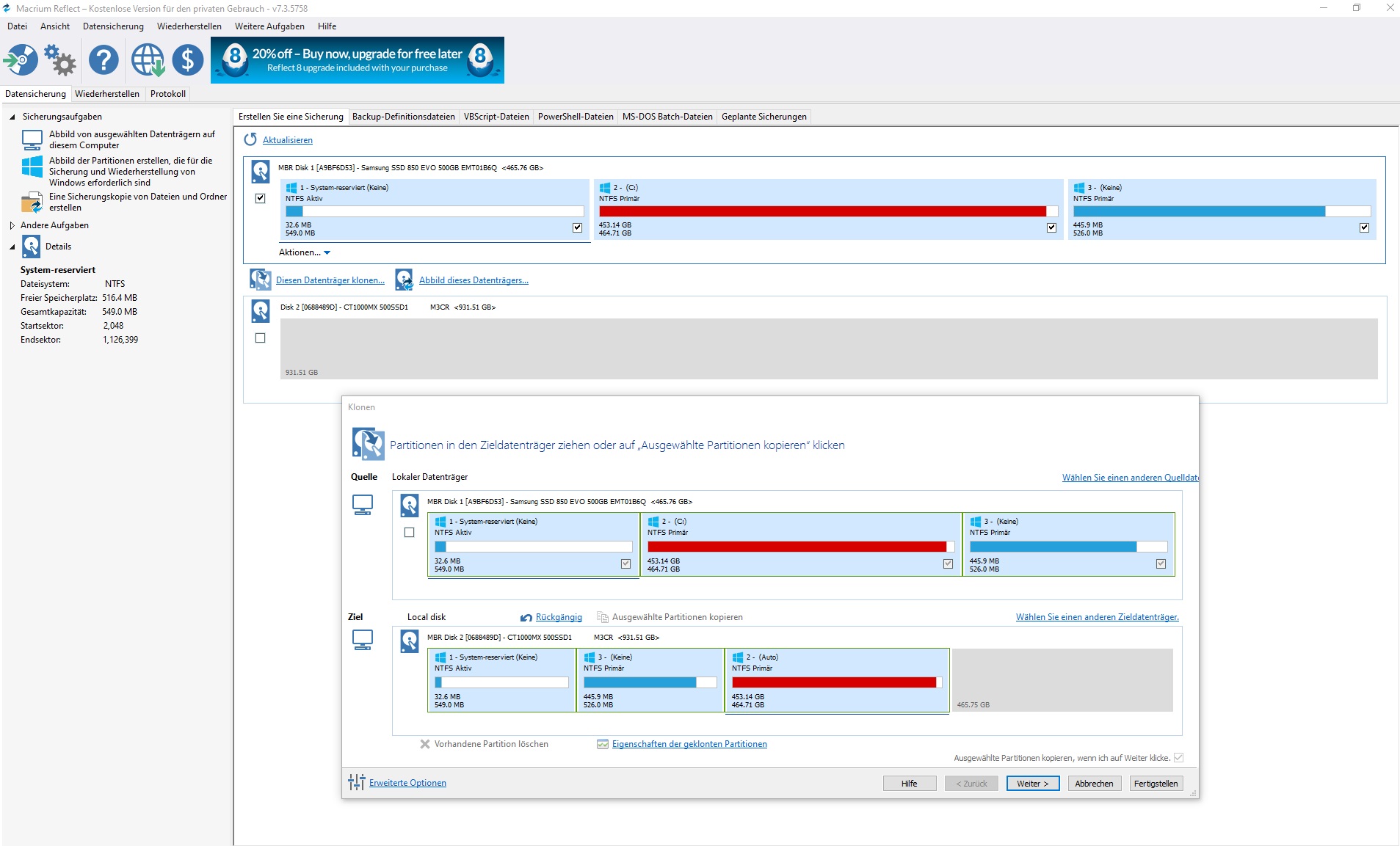Click the Fertigstellen button
The width and height of the screenshot is (1400, 846).
tap(1156, 784)
